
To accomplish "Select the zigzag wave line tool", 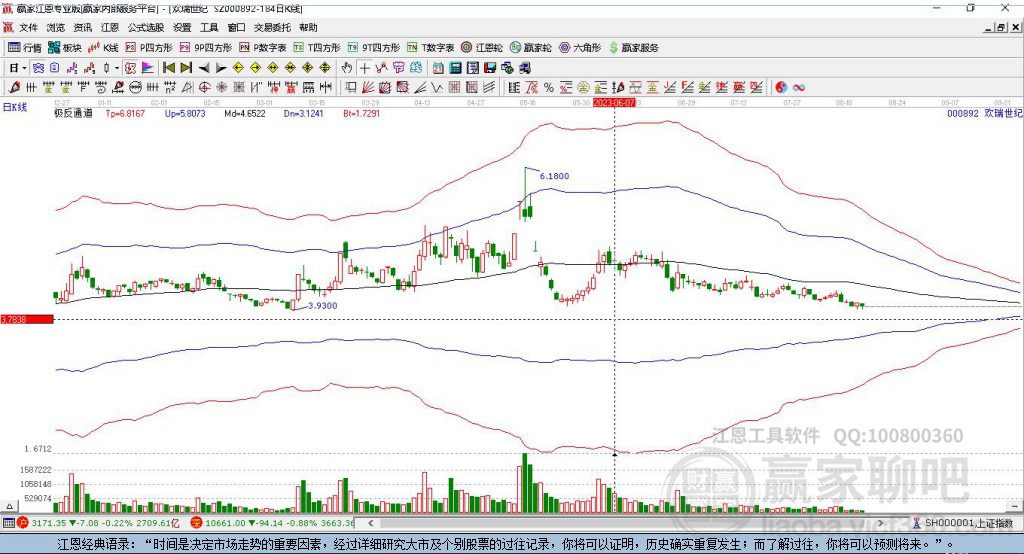I will (x=438, y=87).
